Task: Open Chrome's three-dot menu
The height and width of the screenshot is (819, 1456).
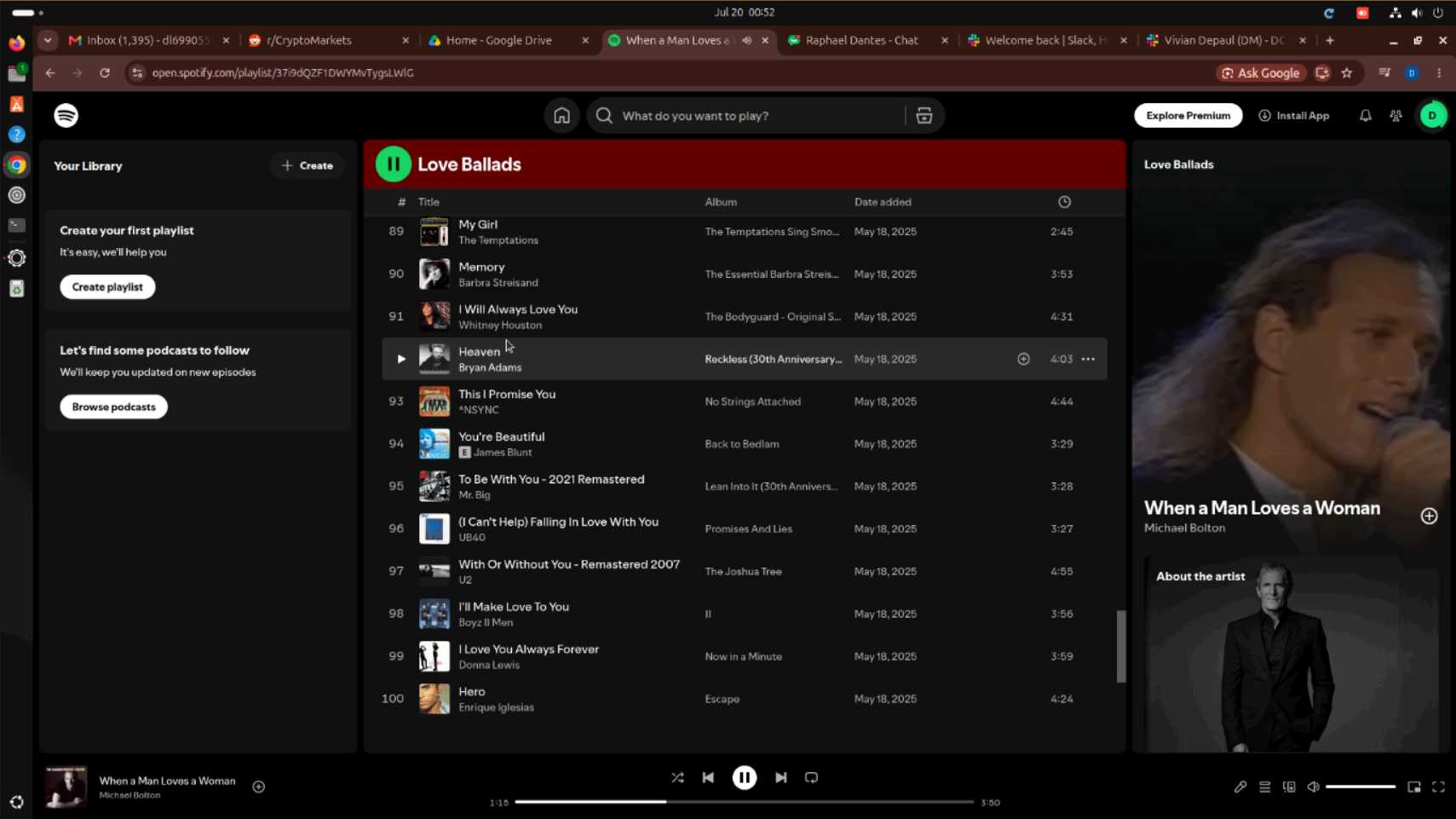Action: pos(1439,73)
